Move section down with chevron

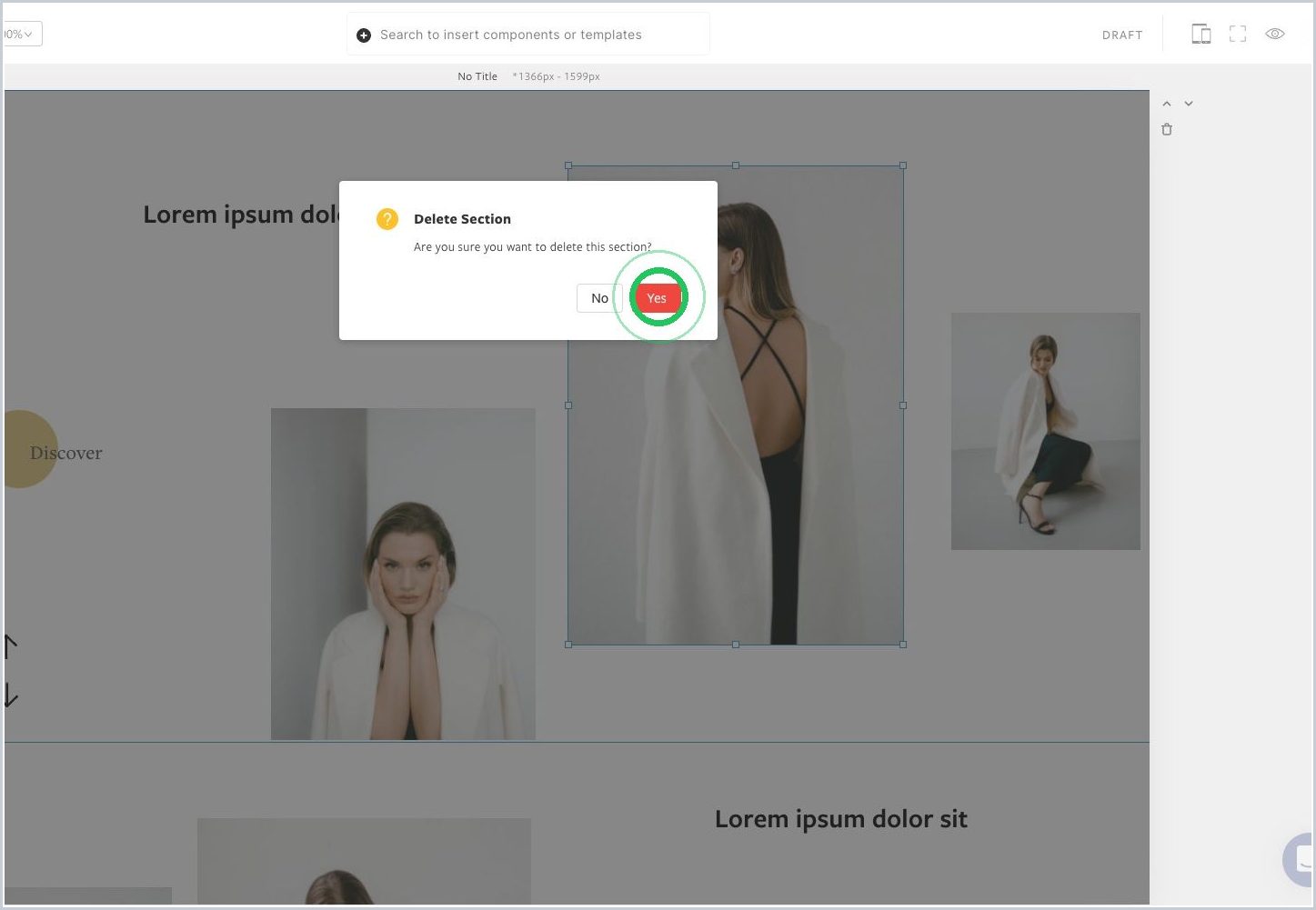(x=1189, y=104)
